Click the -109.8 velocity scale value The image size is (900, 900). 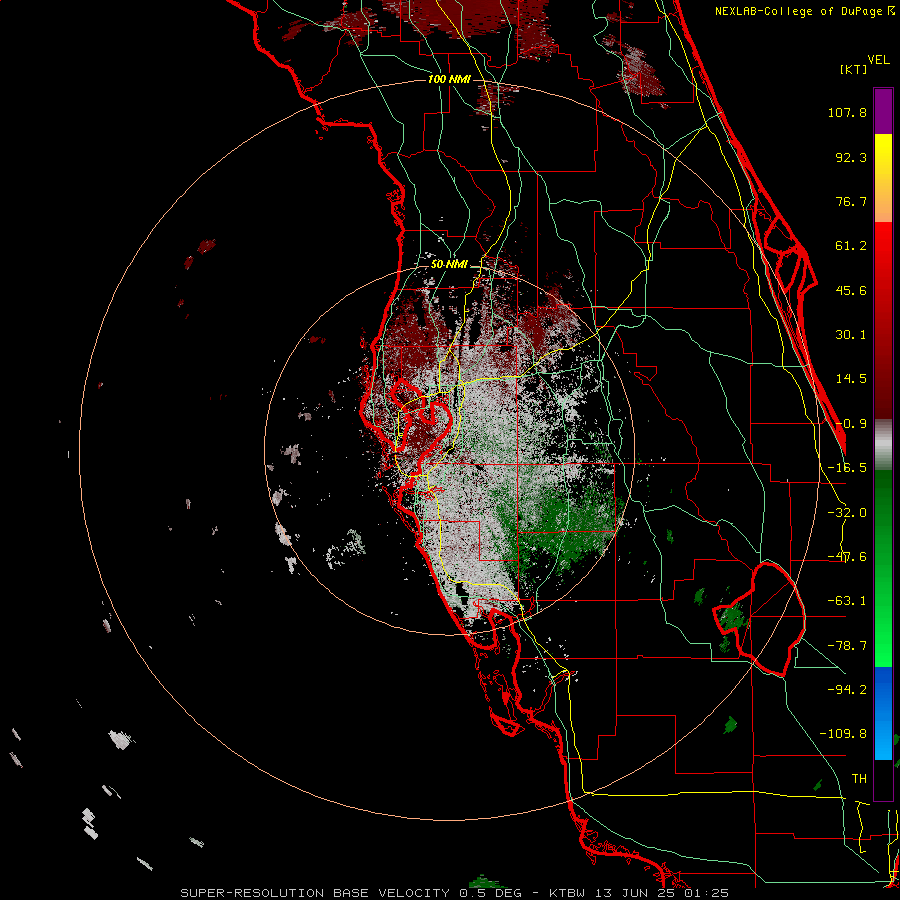[x=844, y=734]
